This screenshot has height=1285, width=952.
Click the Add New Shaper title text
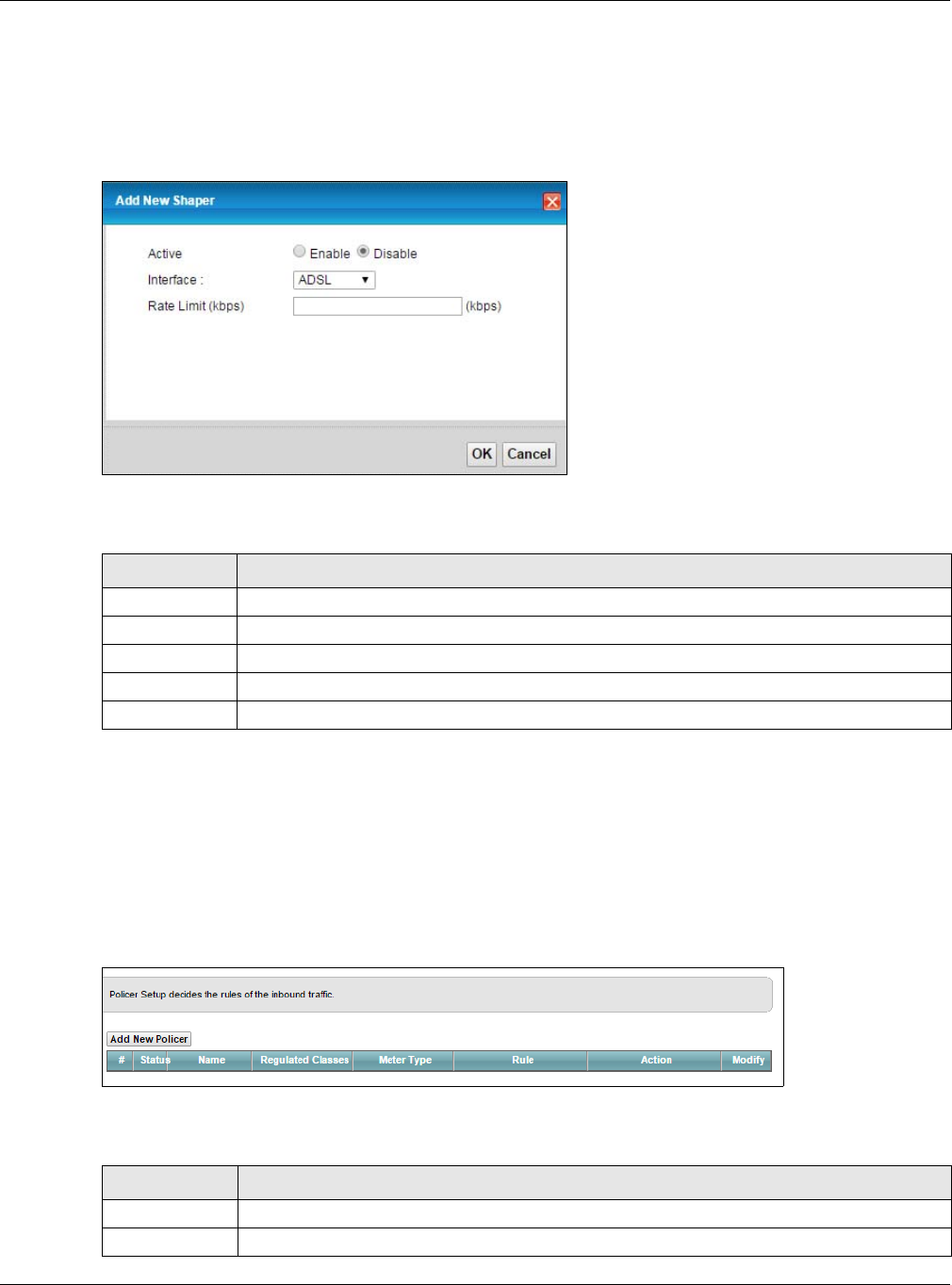coord(165,201)
